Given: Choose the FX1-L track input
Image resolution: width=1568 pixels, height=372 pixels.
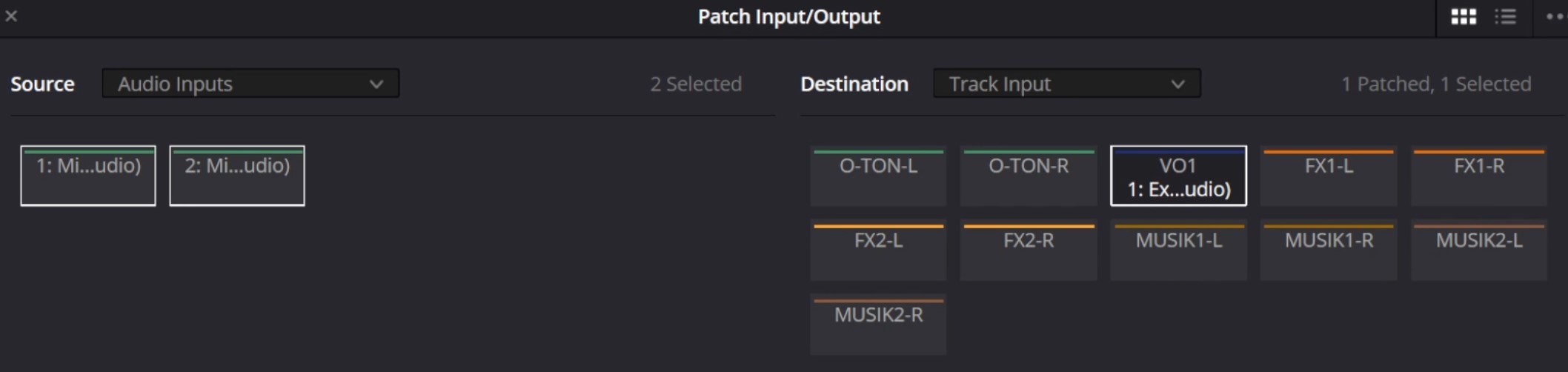Looking at the screenshot, I should coord(1329,176).
